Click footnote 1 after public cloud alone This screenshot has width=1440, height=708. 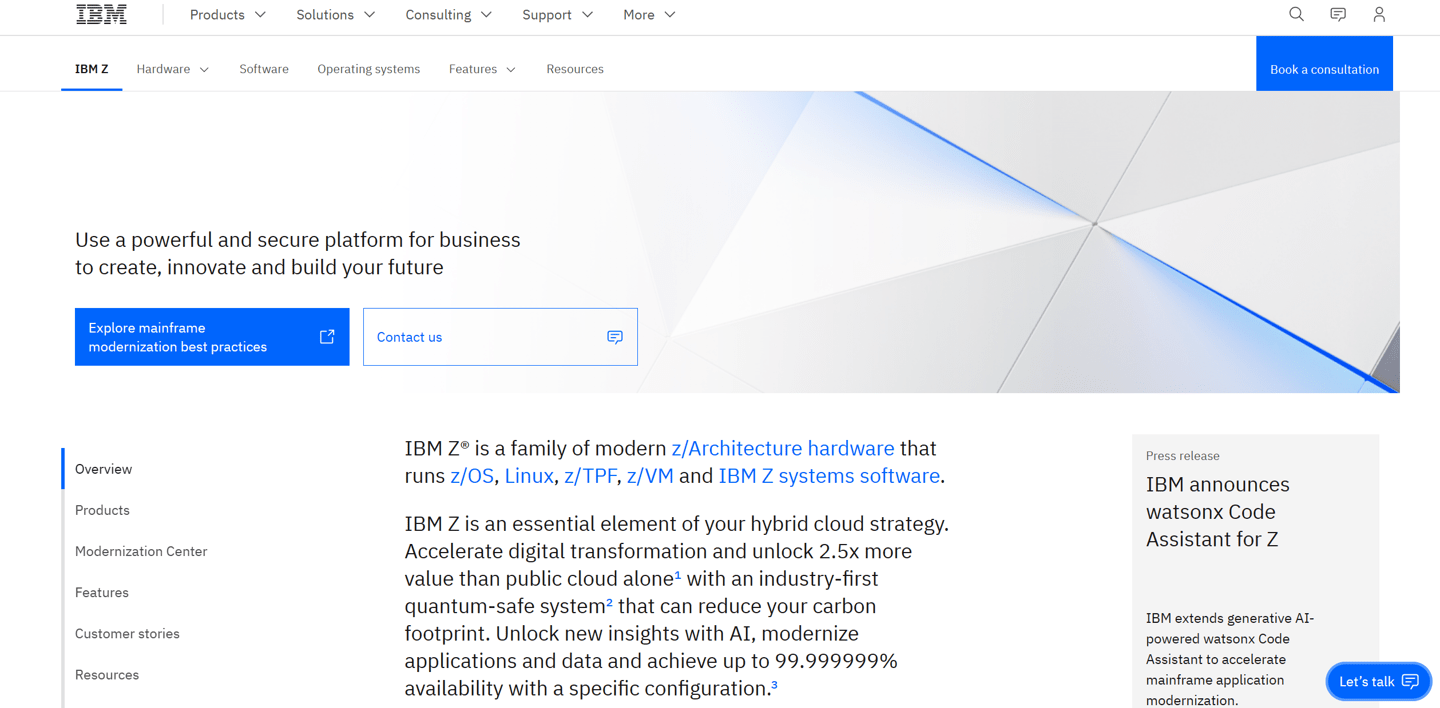click(678, 575)
